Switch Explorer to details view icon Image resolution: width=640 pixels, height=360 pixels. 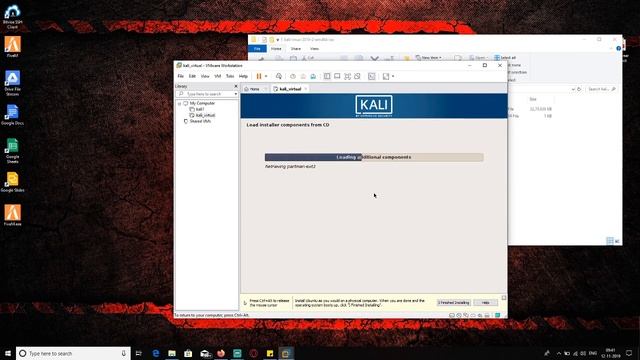tap(610, 241)
